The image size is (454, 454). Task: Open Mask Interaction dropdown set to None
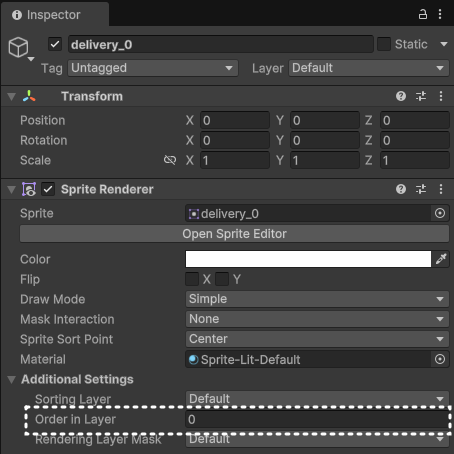pos(317,319)
